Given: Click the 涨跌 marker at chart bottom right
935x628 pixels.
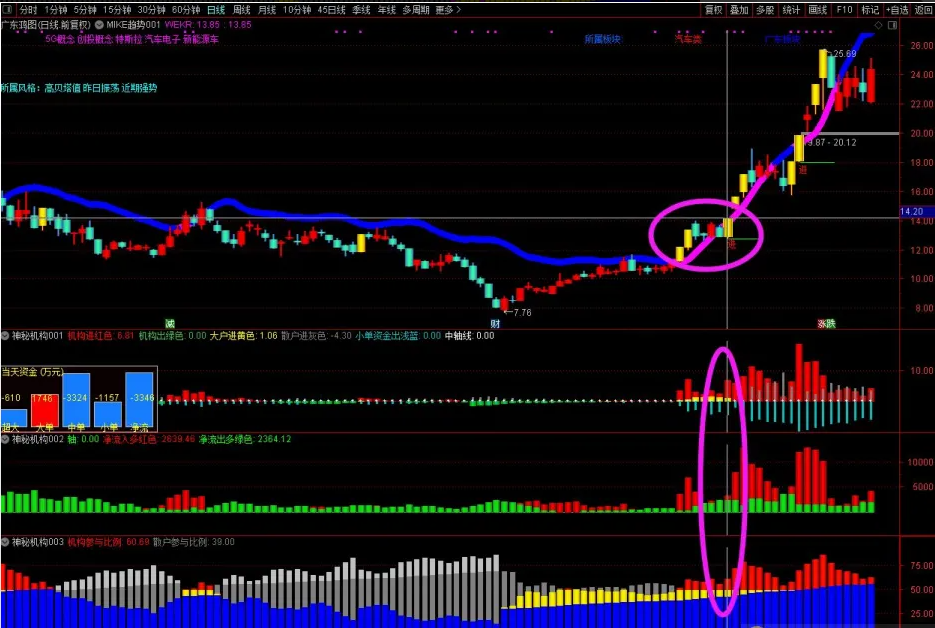Looking at the screenshot, I should tap(826, 323).
